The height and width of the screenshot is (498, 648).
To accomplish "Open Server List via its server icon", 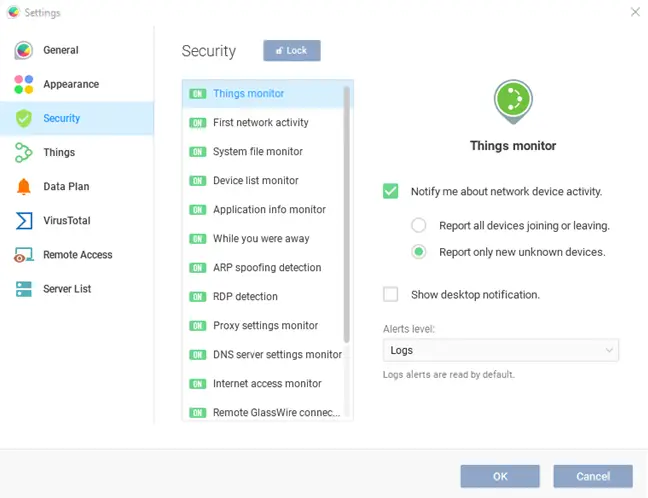I will 24,289.
